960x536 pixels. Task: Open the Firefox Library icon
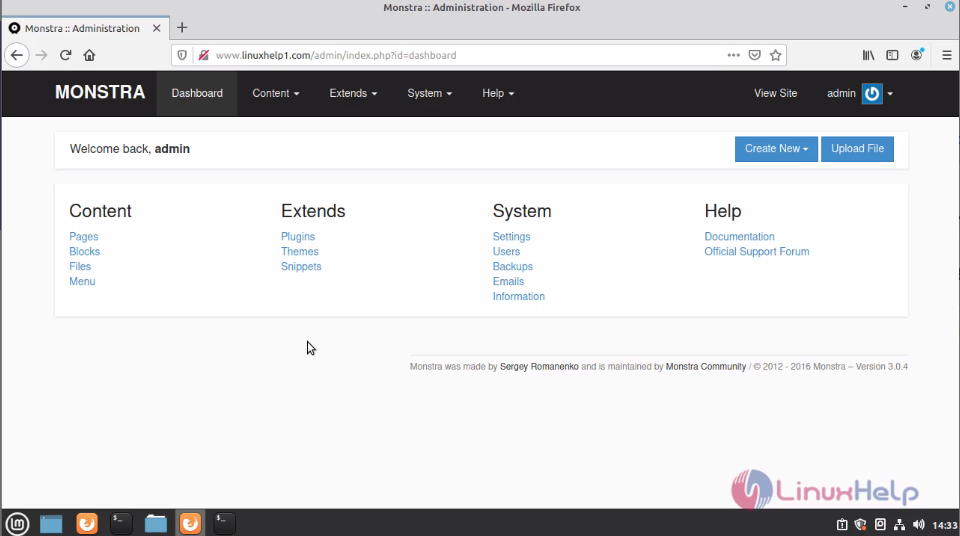click(x=868, y=55)
